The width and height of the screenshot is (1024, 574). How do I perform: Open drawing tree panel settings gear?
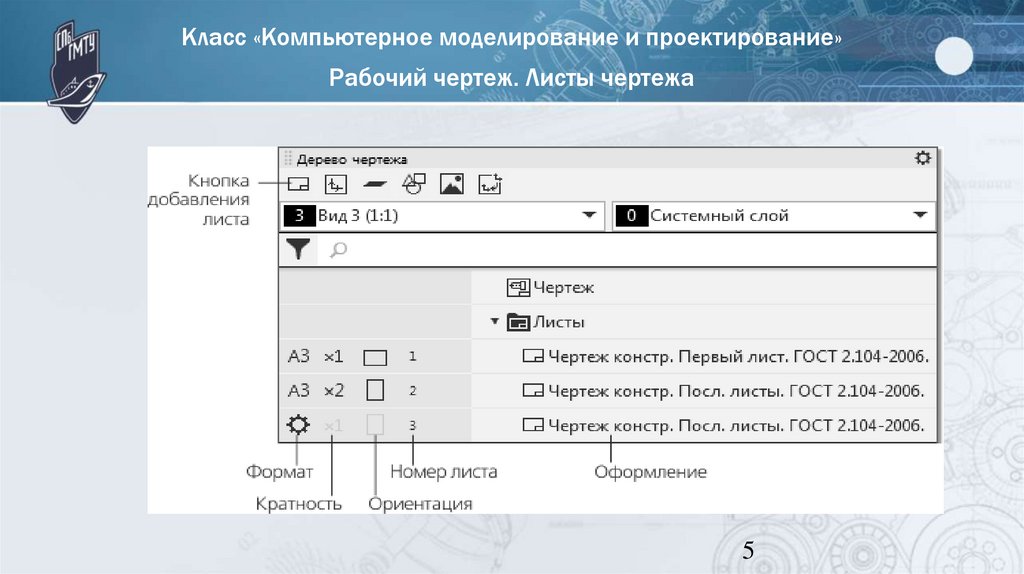(x=922, y=158)
